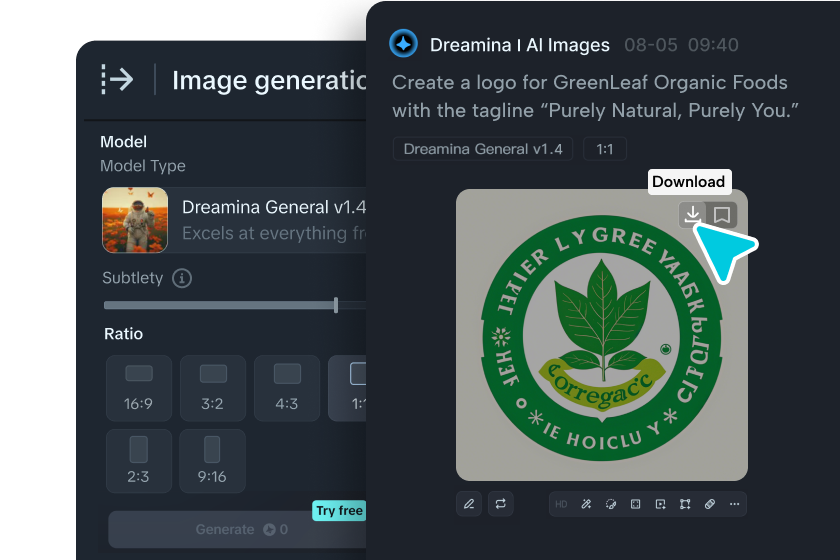Click the Model Type label
840x560 pixels.
click(x=143, y=166)
